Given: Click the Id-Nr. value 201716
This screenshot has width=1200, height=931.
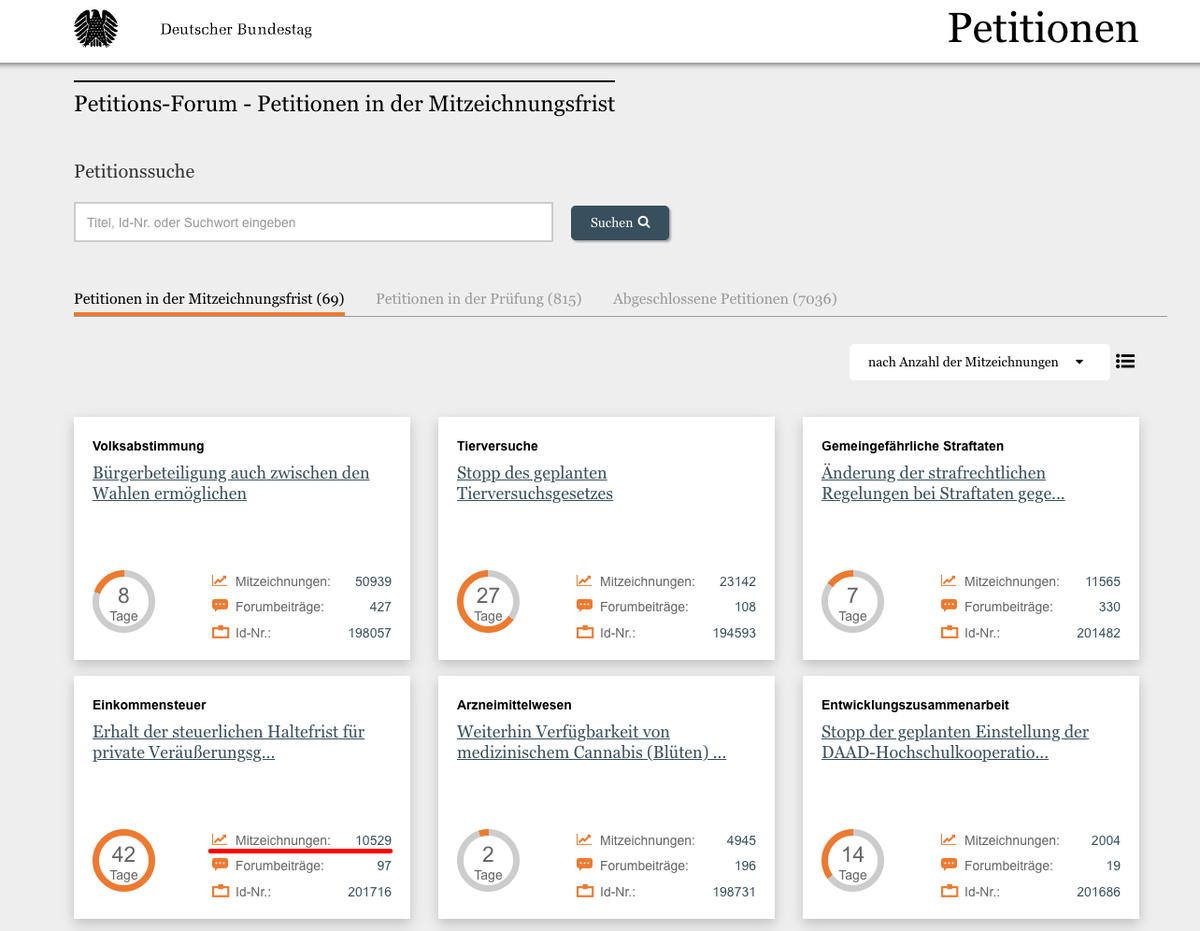Looking at the screenshot, I should click(370, 892).
